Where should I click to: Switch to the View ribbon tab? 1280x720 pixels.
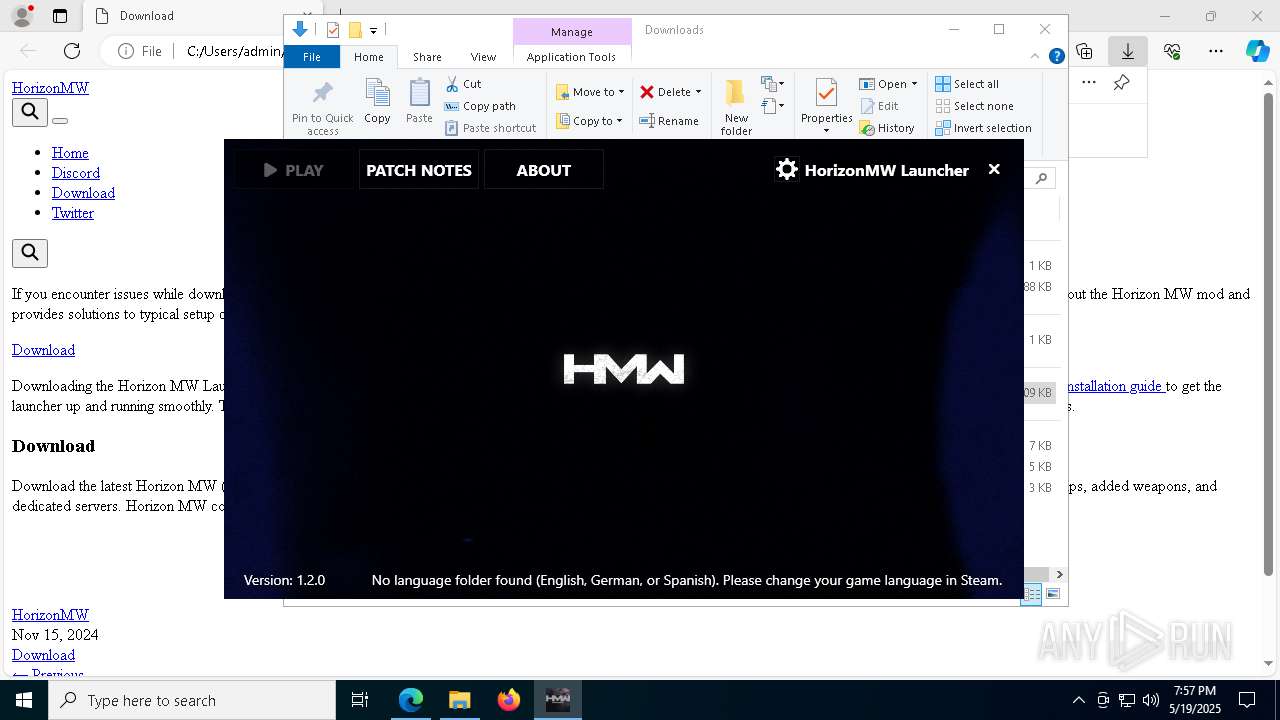point(483,57)
